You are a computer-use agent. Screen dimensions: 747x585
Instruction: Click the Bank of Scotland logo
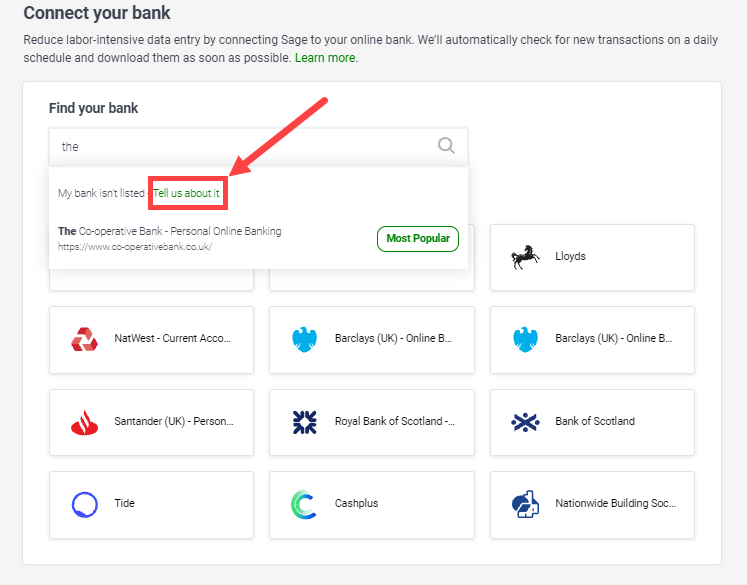coord(525,422)
